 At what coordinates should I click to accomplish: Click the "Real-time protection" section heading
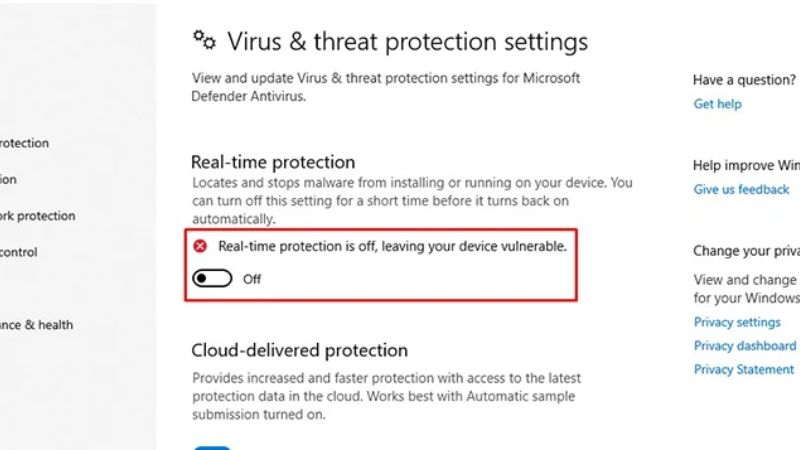point(273,162)
